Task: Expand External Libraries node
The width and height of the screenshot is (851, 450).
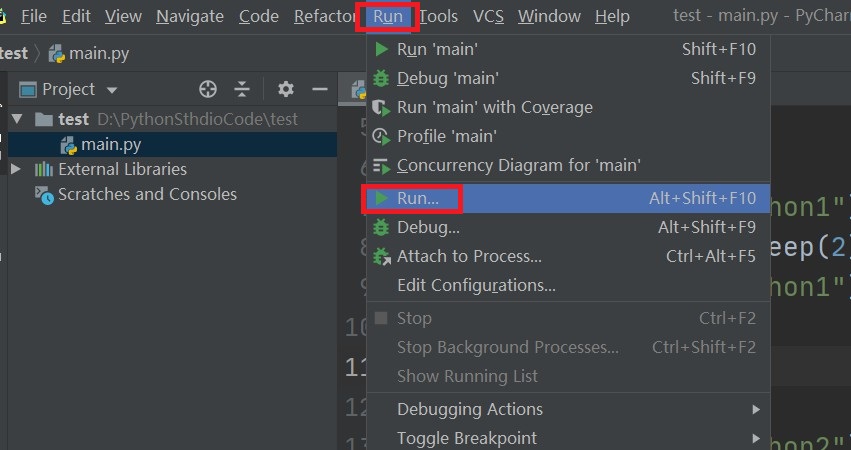Action: coord(16,169)
